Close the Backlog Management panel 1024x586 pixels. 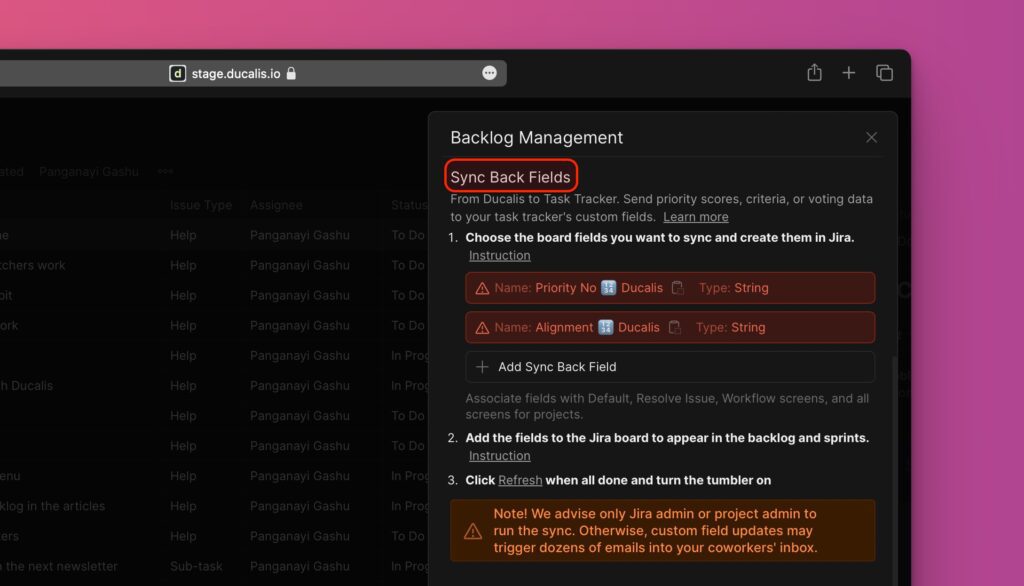click(871, 137)
